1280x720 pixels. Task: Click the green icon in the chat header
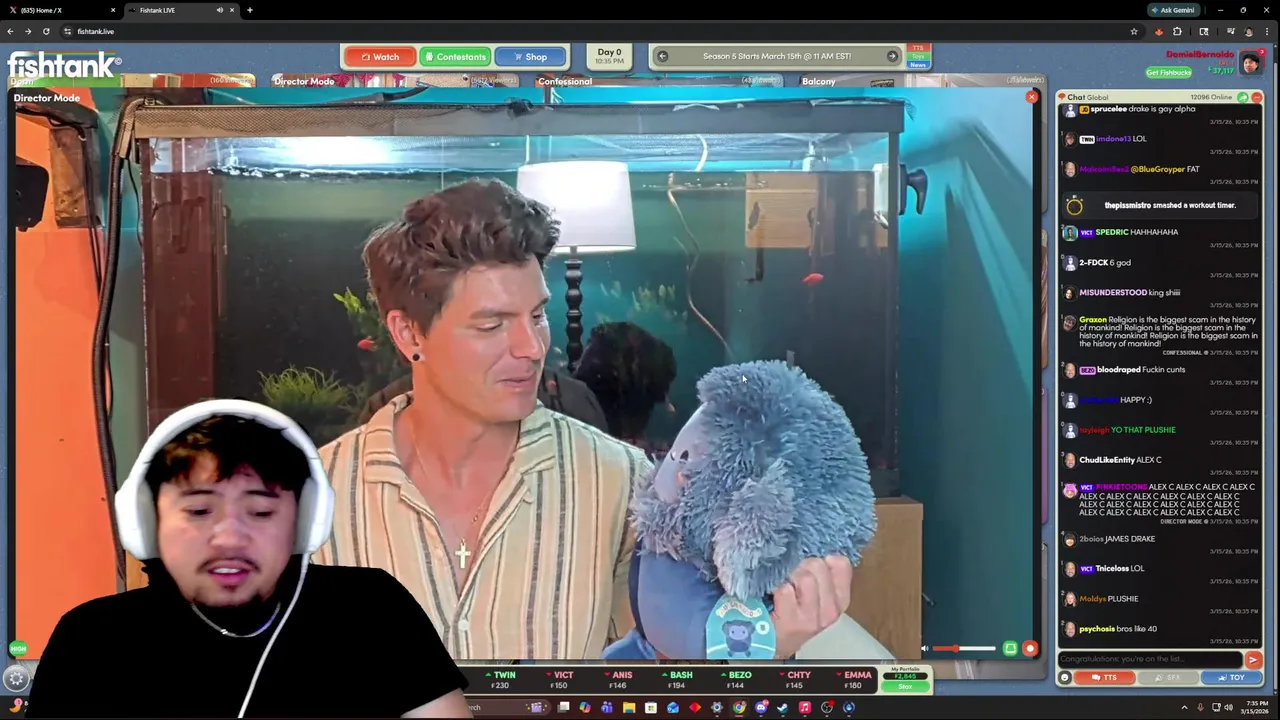[1243, 97]
